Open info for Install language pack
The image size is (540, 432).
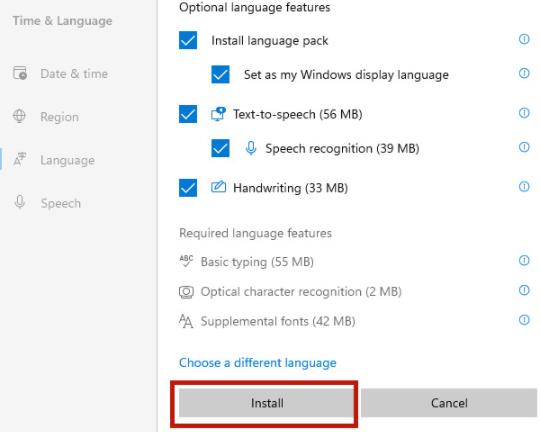pyautogui.click(x=524, y=39)
